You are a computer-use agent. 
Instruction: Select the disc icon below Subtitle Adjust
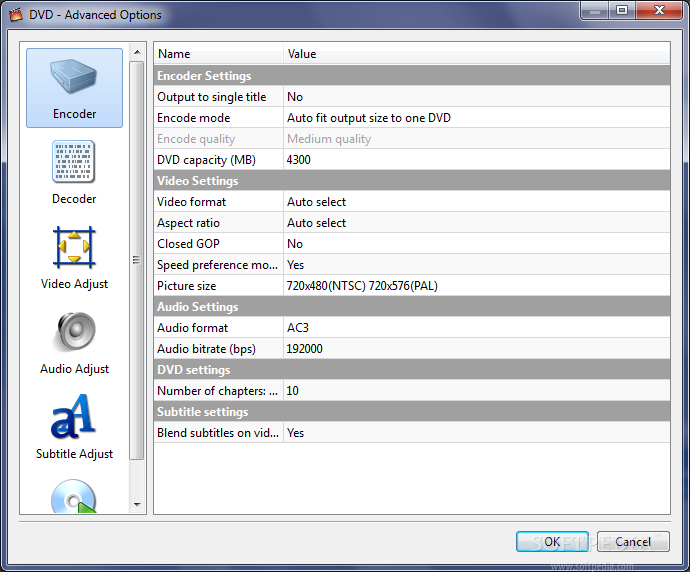(x=74, y=496)
